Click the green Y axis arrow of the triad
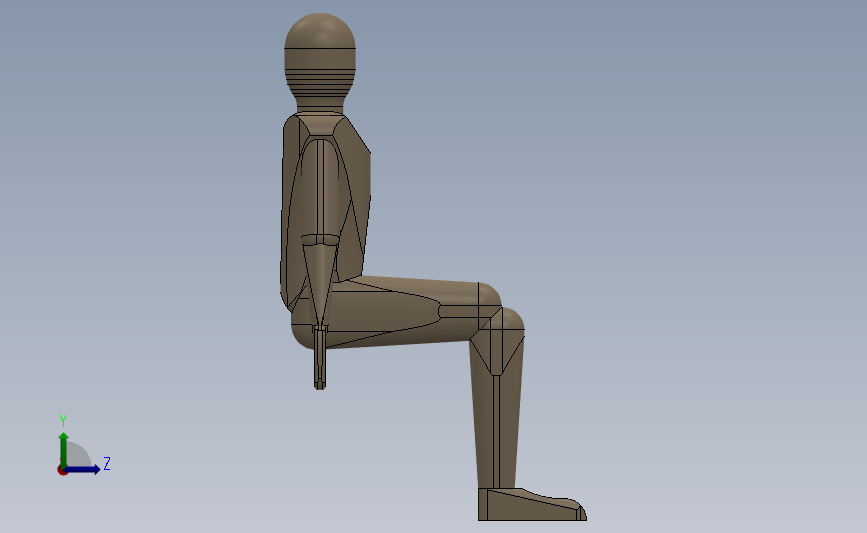 (64, 449)
